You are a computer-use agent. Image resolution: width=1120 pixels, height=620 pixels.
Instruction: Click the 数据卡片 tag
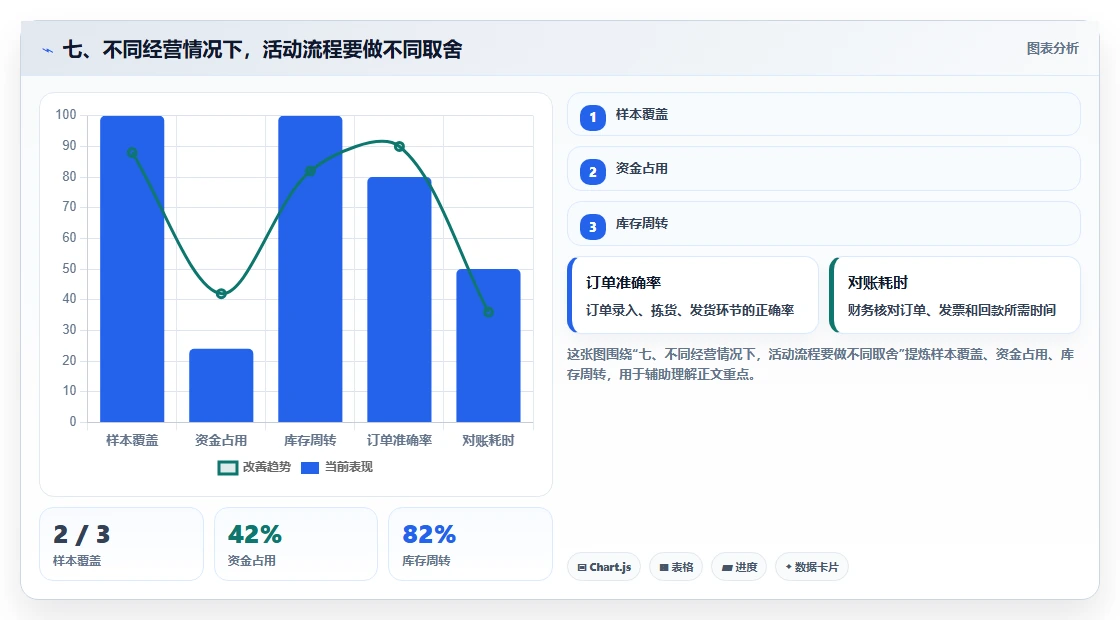811,567
